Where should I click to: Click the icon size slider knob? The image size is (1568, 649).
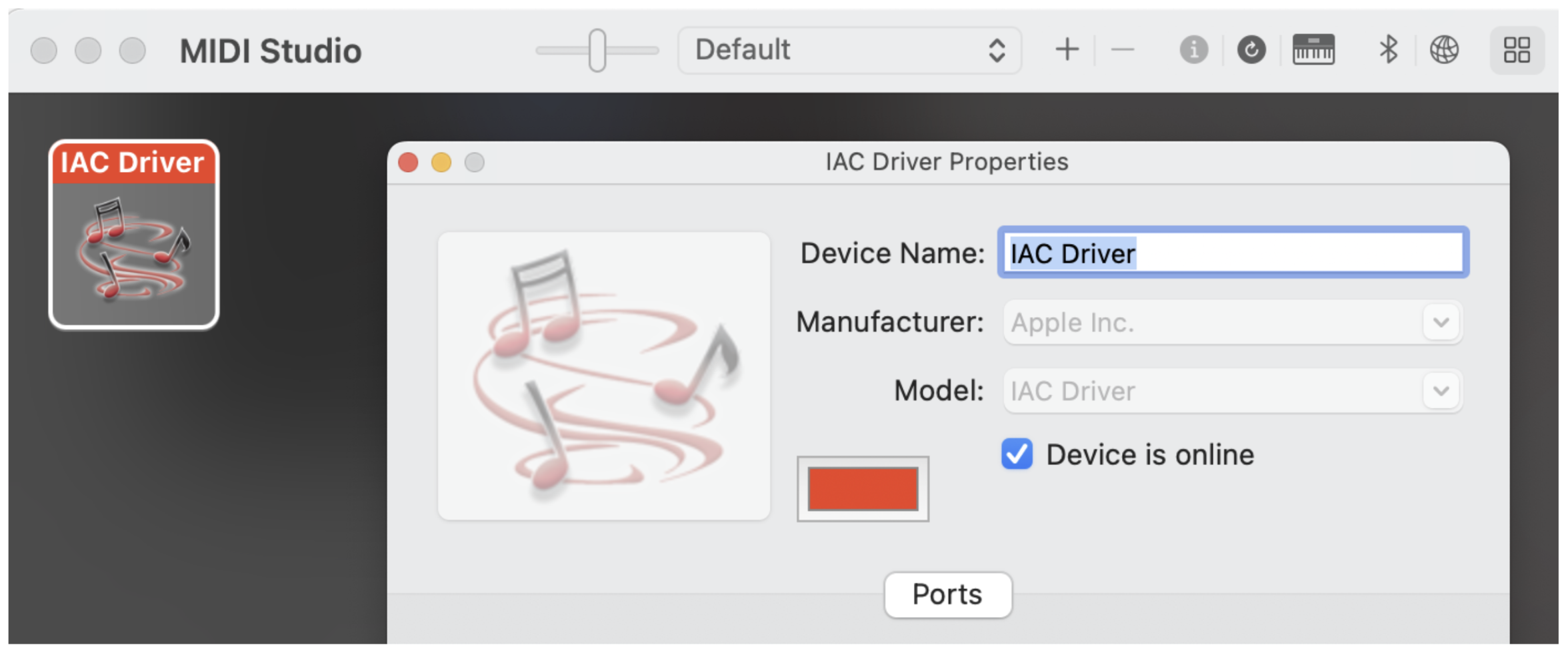coord(597,50)
